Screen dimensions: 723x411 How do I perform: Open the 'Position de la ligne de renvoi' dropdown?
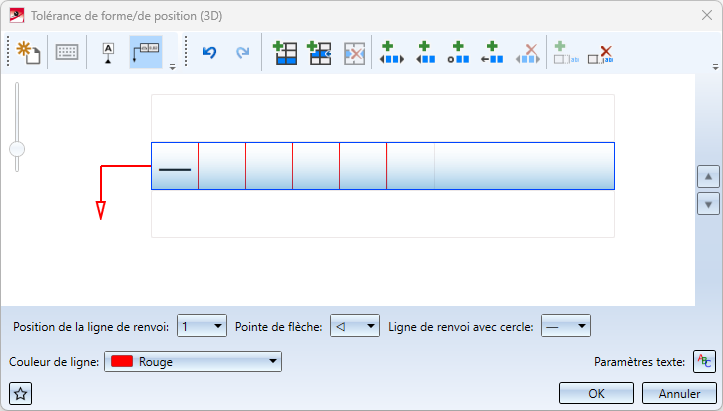tap(202, 326)
